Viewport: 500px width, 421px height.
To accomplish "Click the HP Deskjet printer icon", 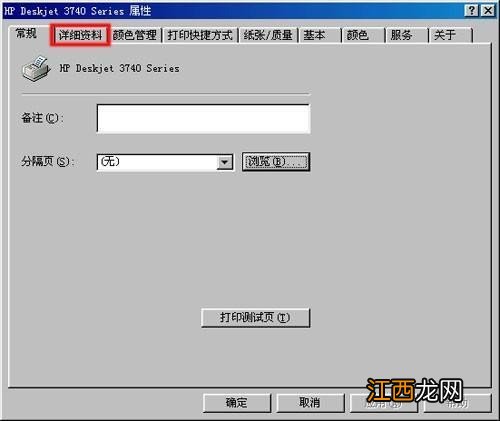I will (x=36, y=68).
